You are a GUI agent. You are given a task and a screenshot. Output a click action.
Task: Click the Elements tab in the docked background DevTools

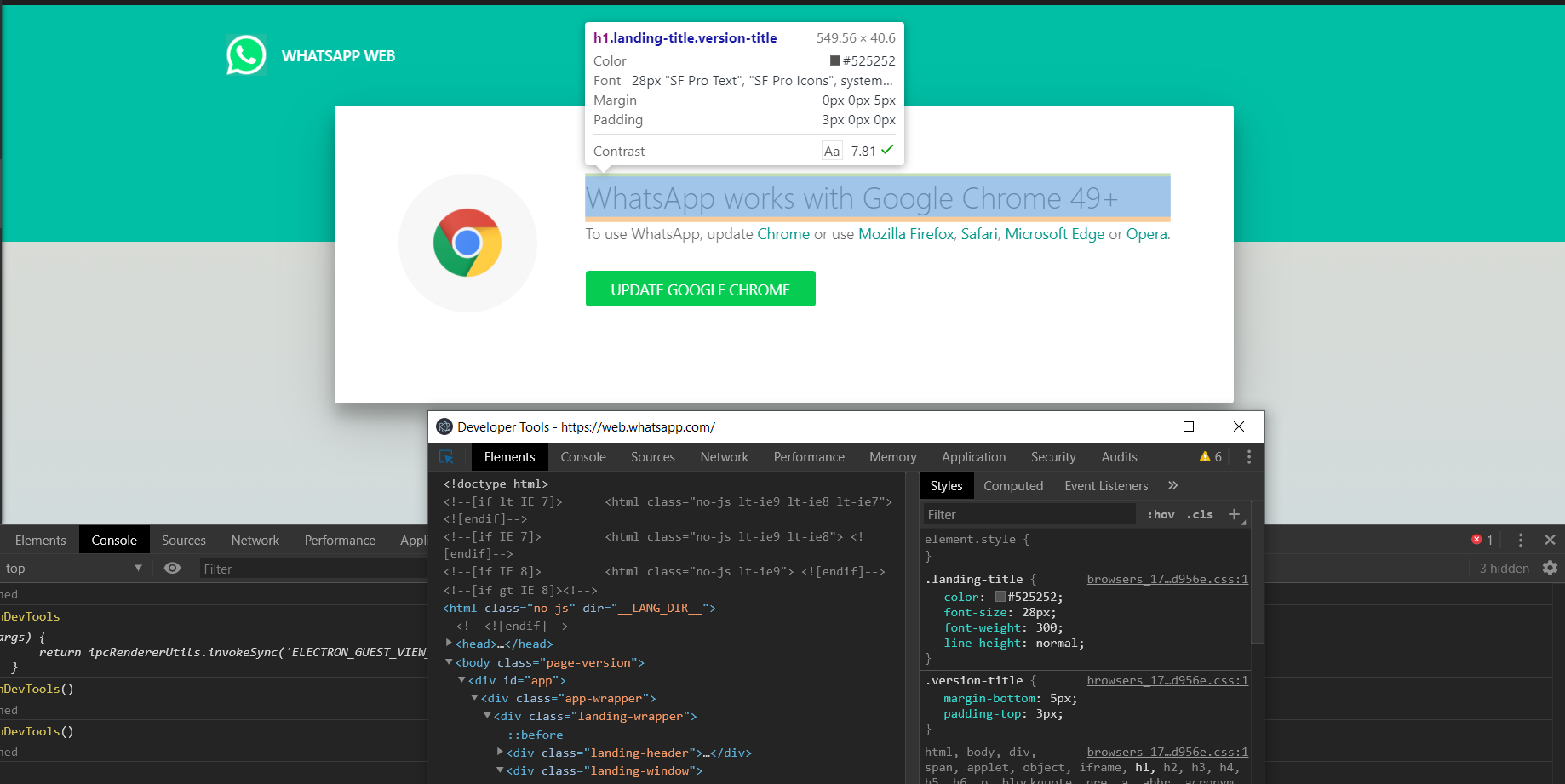pyautogui.click(x=40, y=541)
